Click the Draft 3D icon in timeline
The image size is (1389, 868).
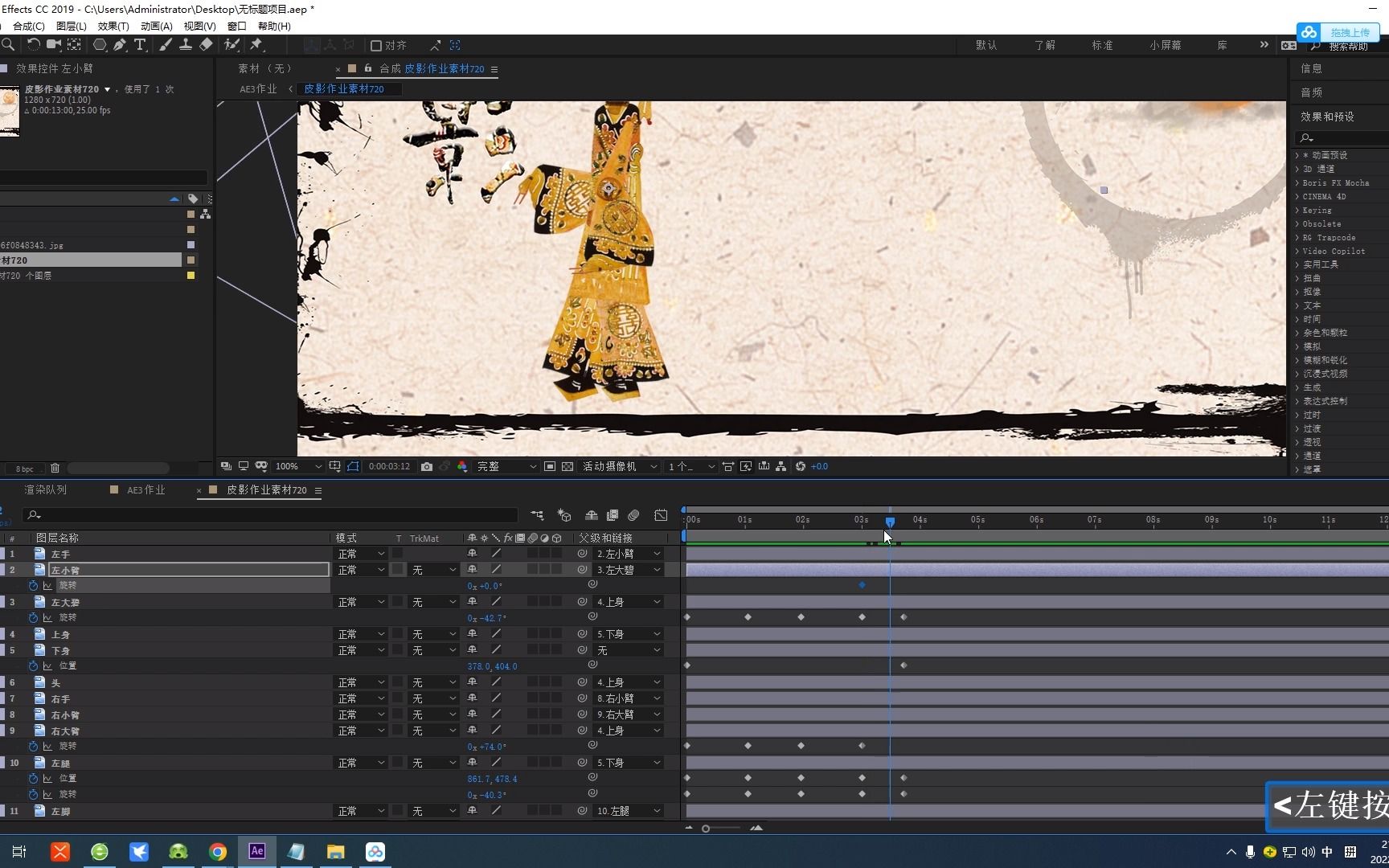click(x=564, y=515)
